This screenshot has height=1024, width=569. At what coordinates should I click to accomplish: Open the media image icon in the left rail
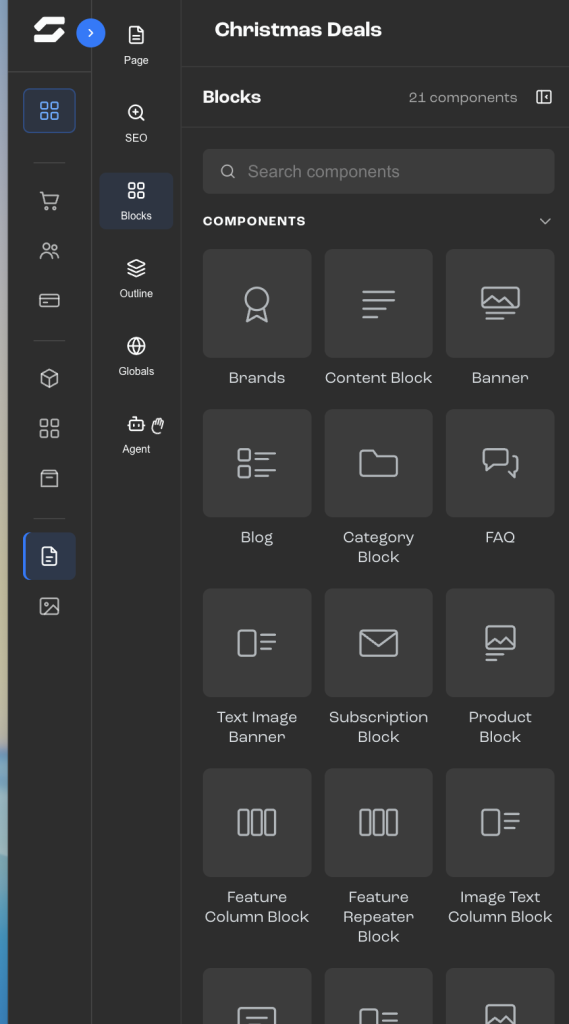coord(50,607)
